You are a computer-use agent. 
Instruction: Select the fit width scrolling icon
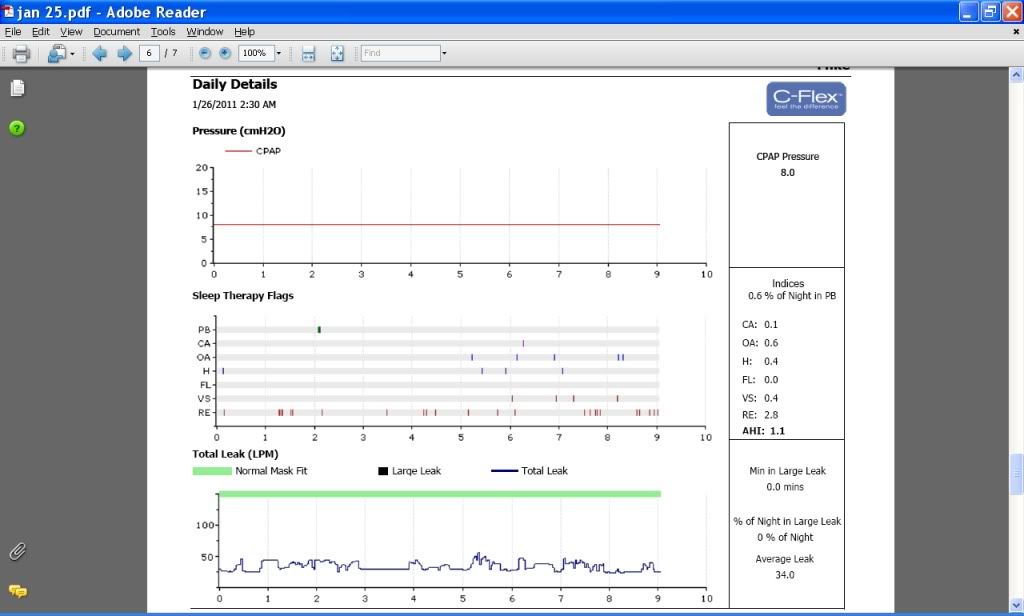pos(309,53)
